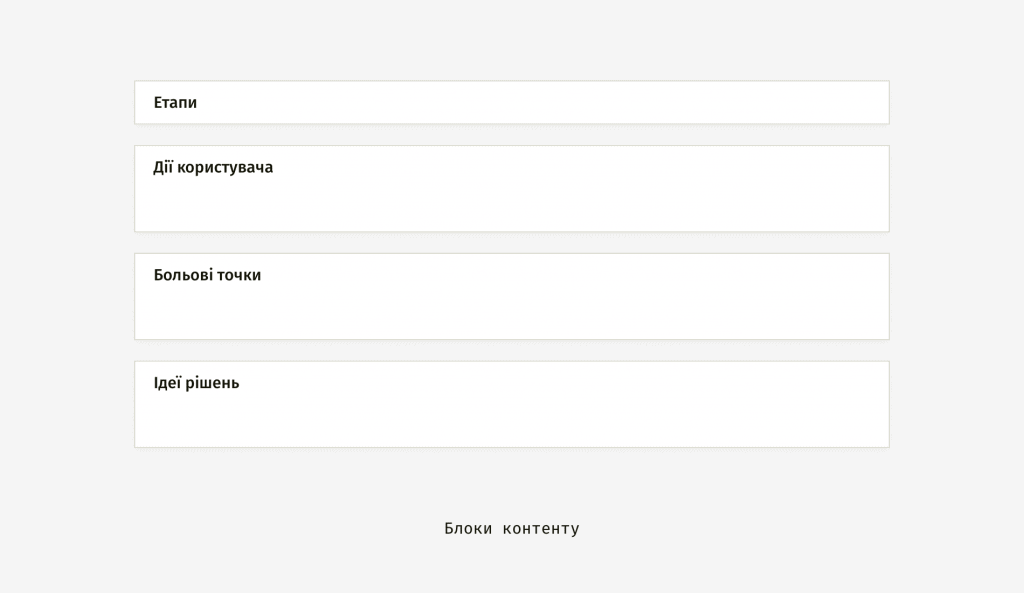This screenshot has height=593, width=1024.
Task: Click empty space right of Етапи heading
Action: [542, 103]
